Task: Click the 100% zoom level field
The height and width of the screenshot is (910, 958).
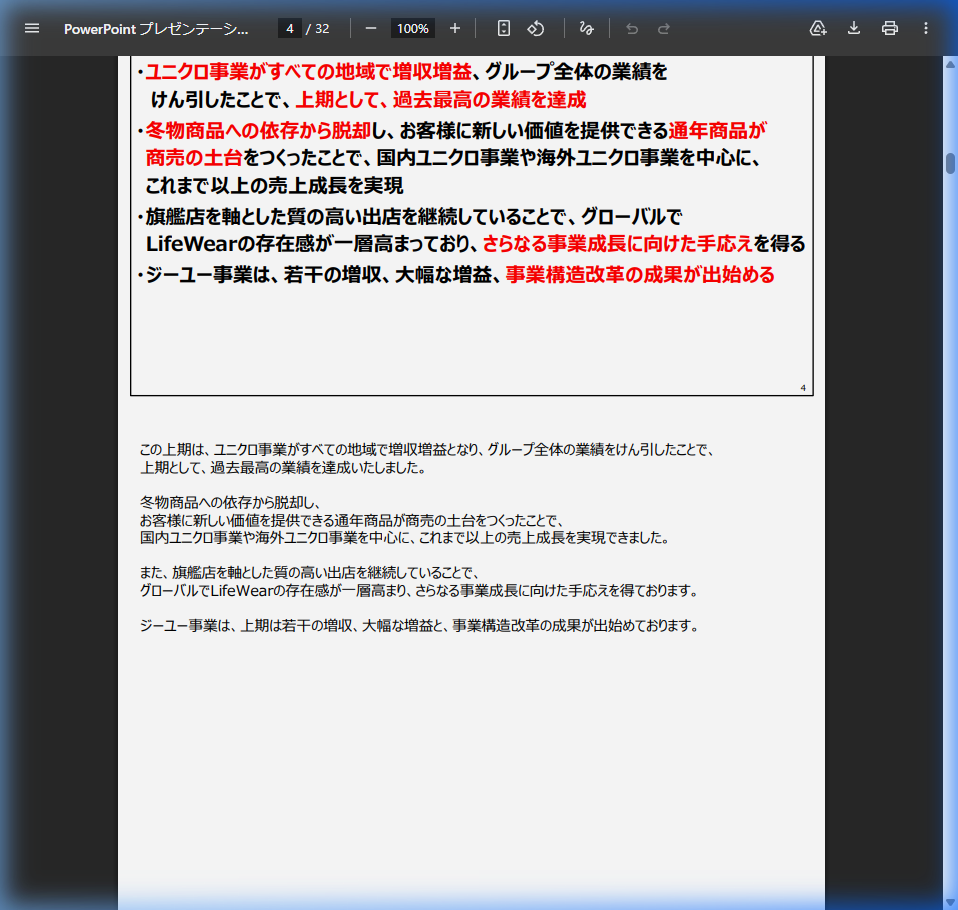Action: click(x=412, y=28)
